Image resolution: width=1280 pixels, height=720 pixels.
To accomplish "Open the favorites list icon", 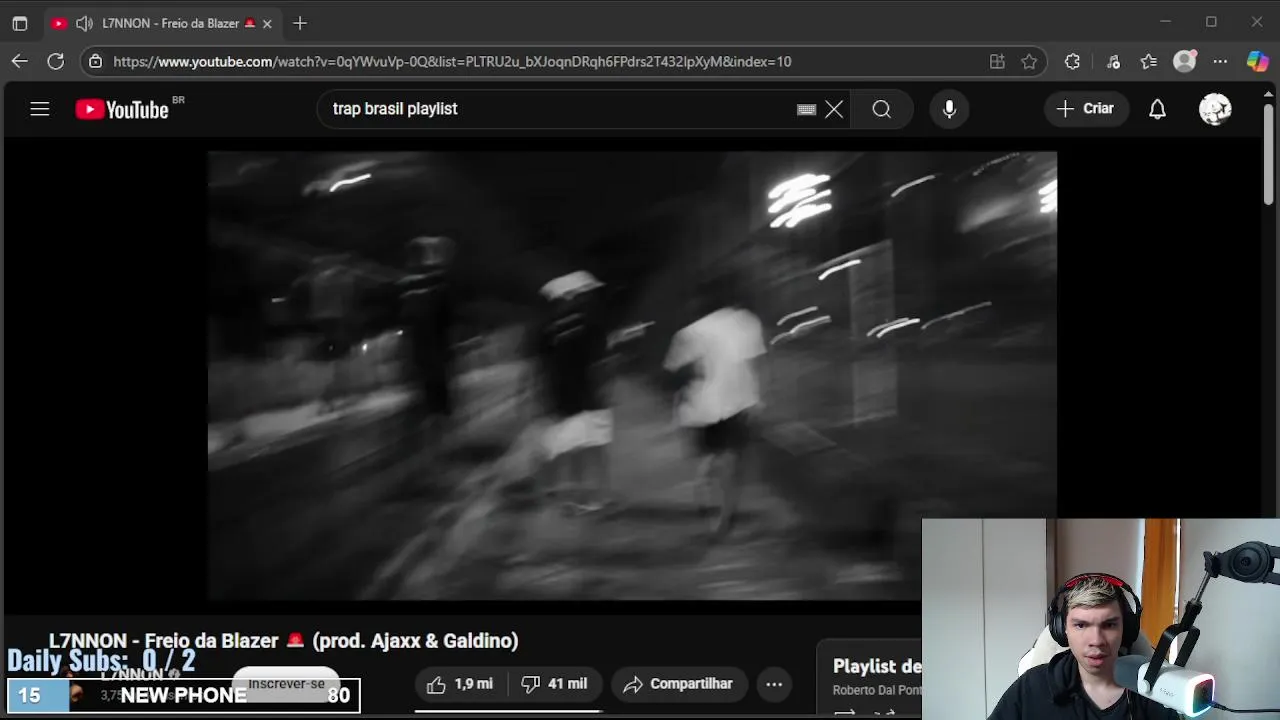I will (1149, 61).
